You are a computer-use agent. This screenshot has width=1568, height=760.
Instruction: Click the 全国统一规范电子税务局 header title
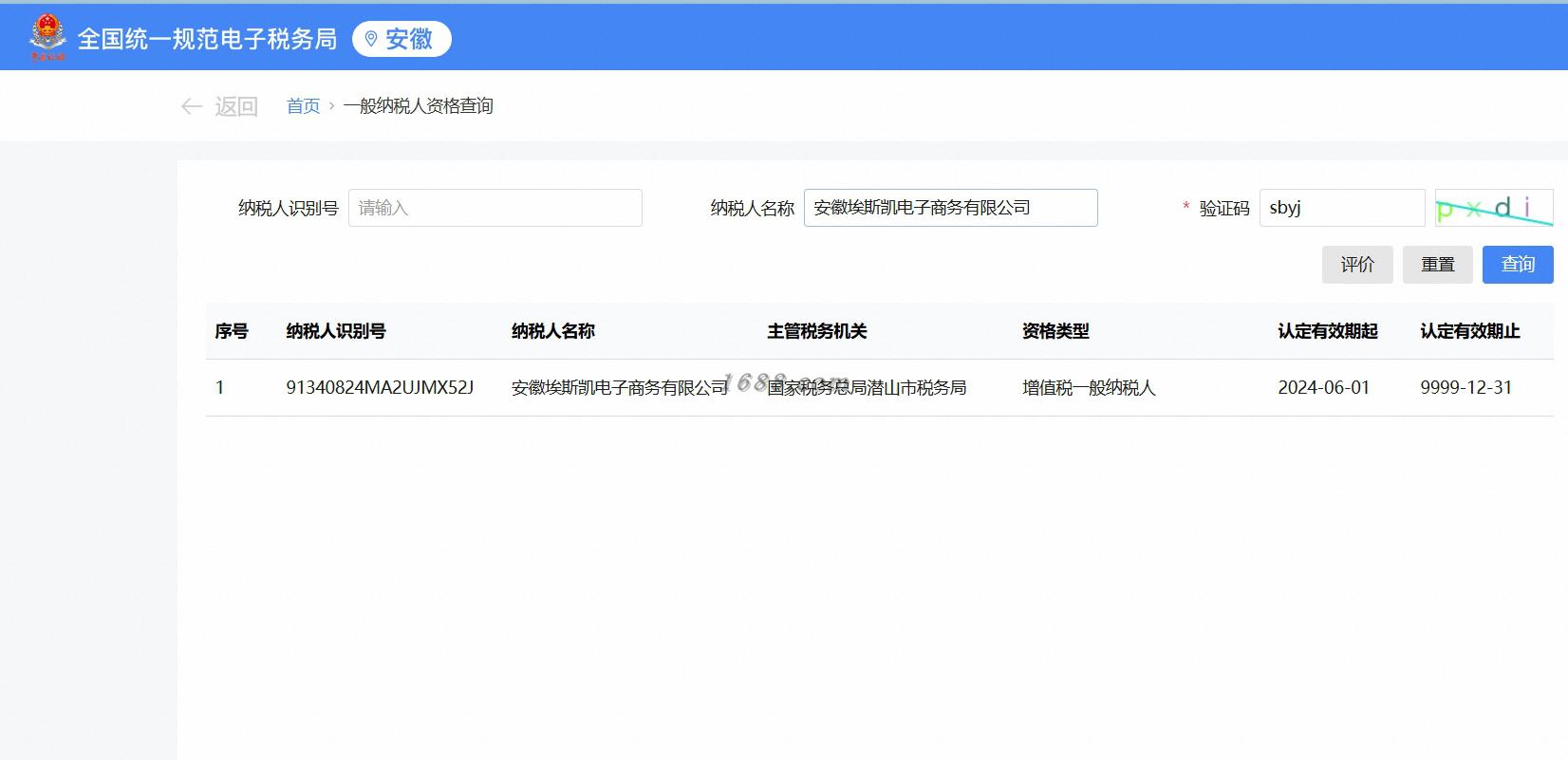pyautogui.click(x=207, y=39)
